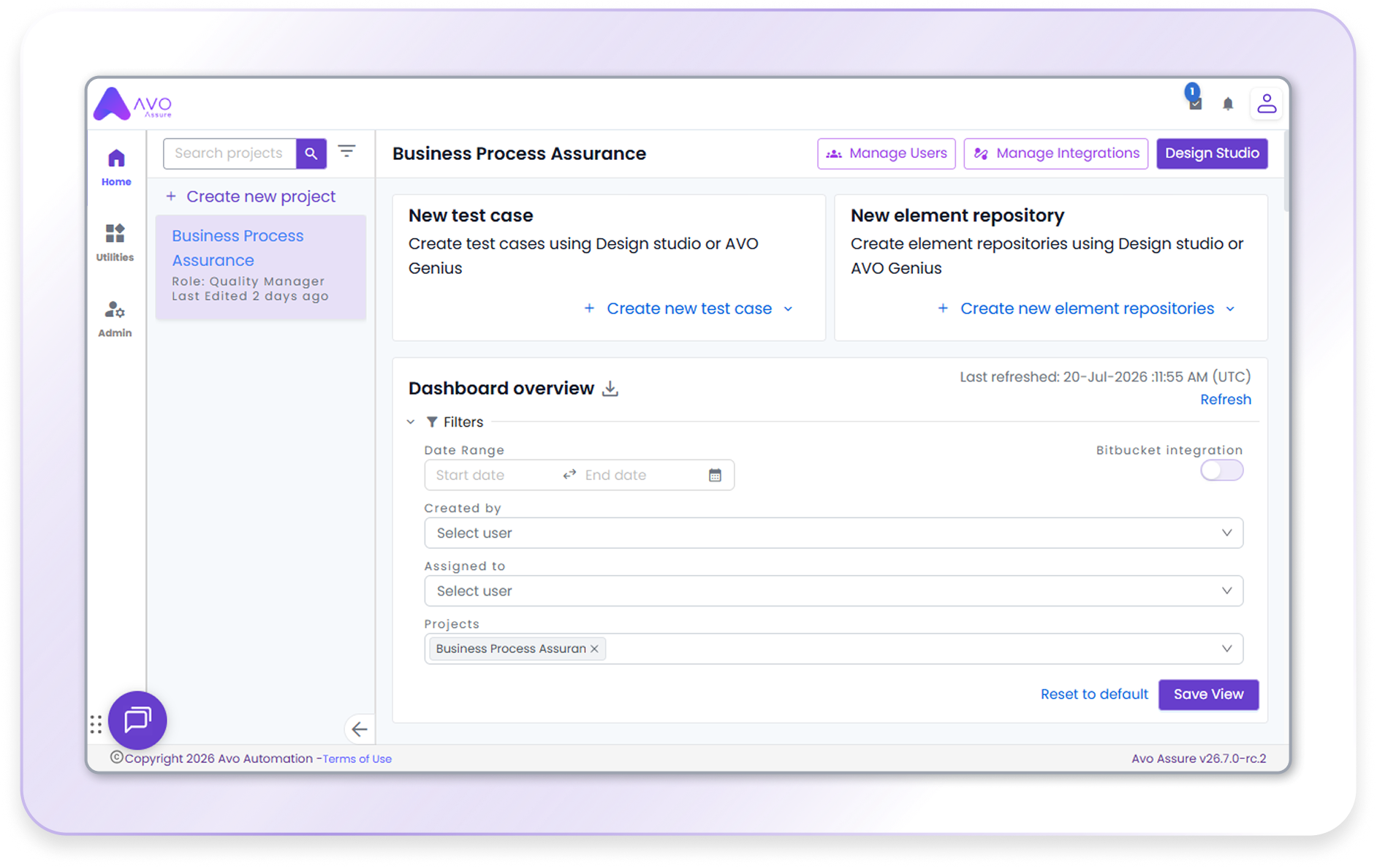Collapse the project panel with back arrow
The width and height of the screenshot is (1377, 868).
coord(359,729)
